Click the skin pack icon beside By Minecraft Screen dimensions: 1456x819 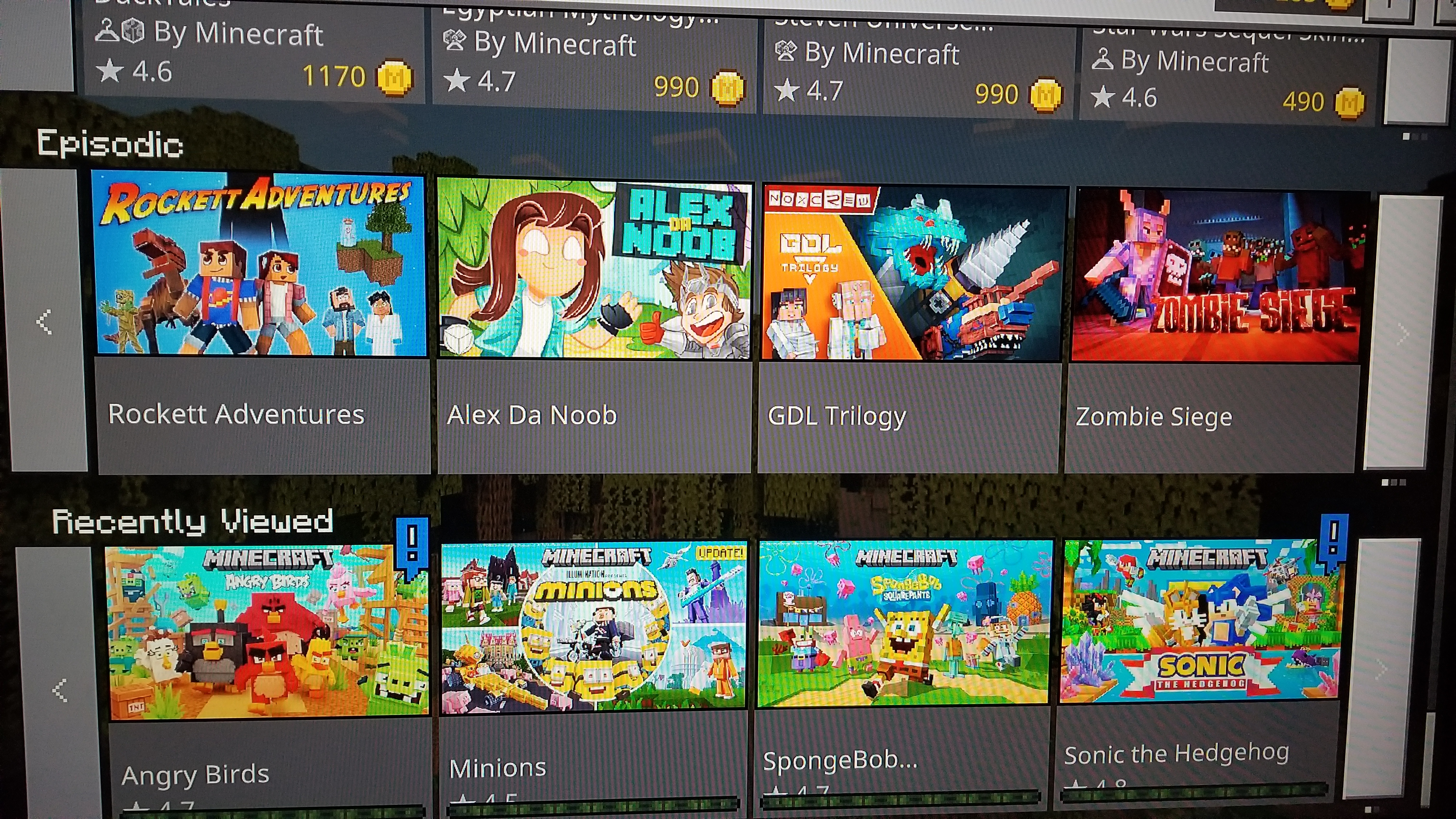click(1102, 59)
